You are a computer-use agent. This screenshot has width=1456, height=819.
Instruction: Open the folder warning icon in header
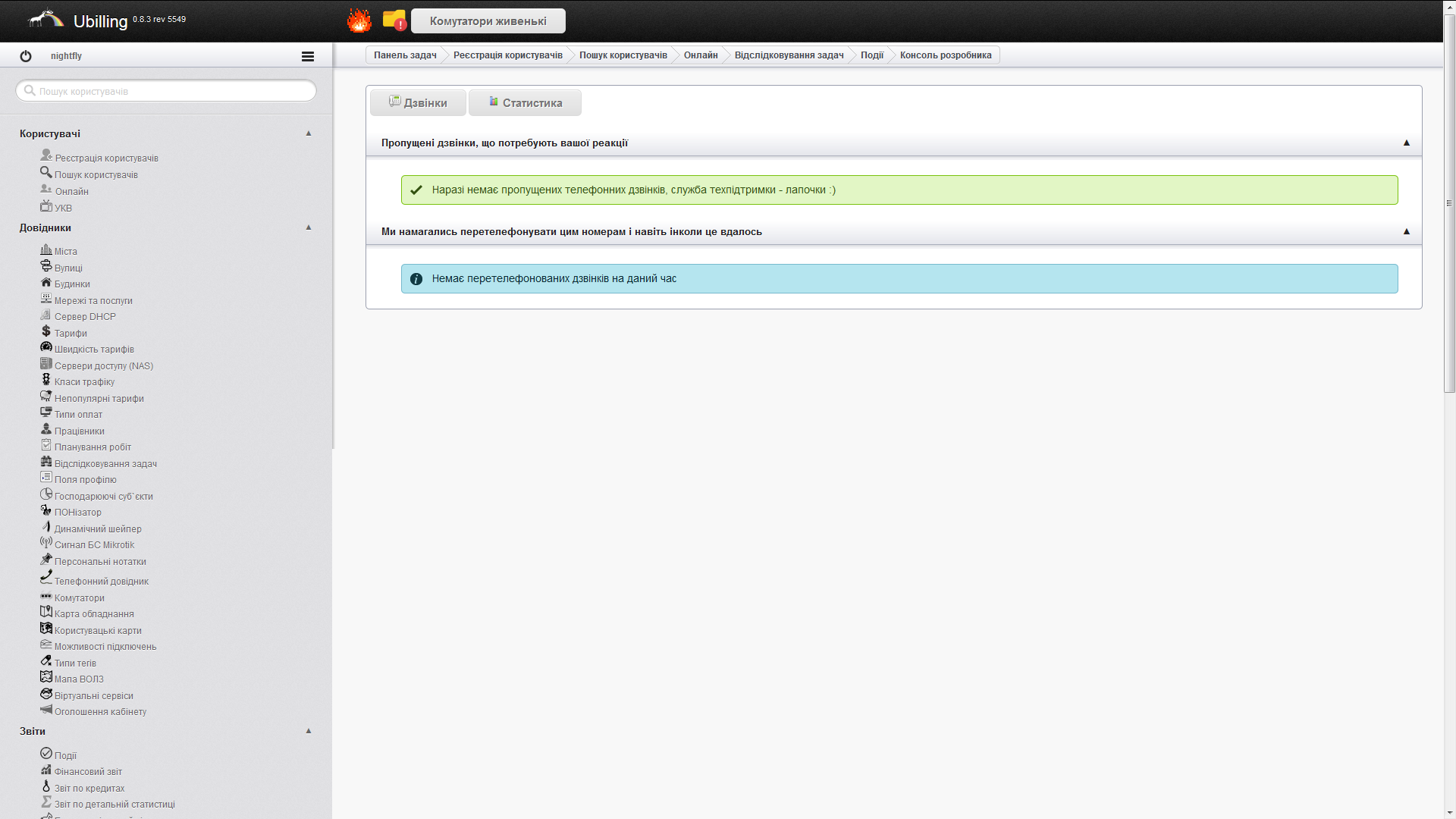point(394,20)
